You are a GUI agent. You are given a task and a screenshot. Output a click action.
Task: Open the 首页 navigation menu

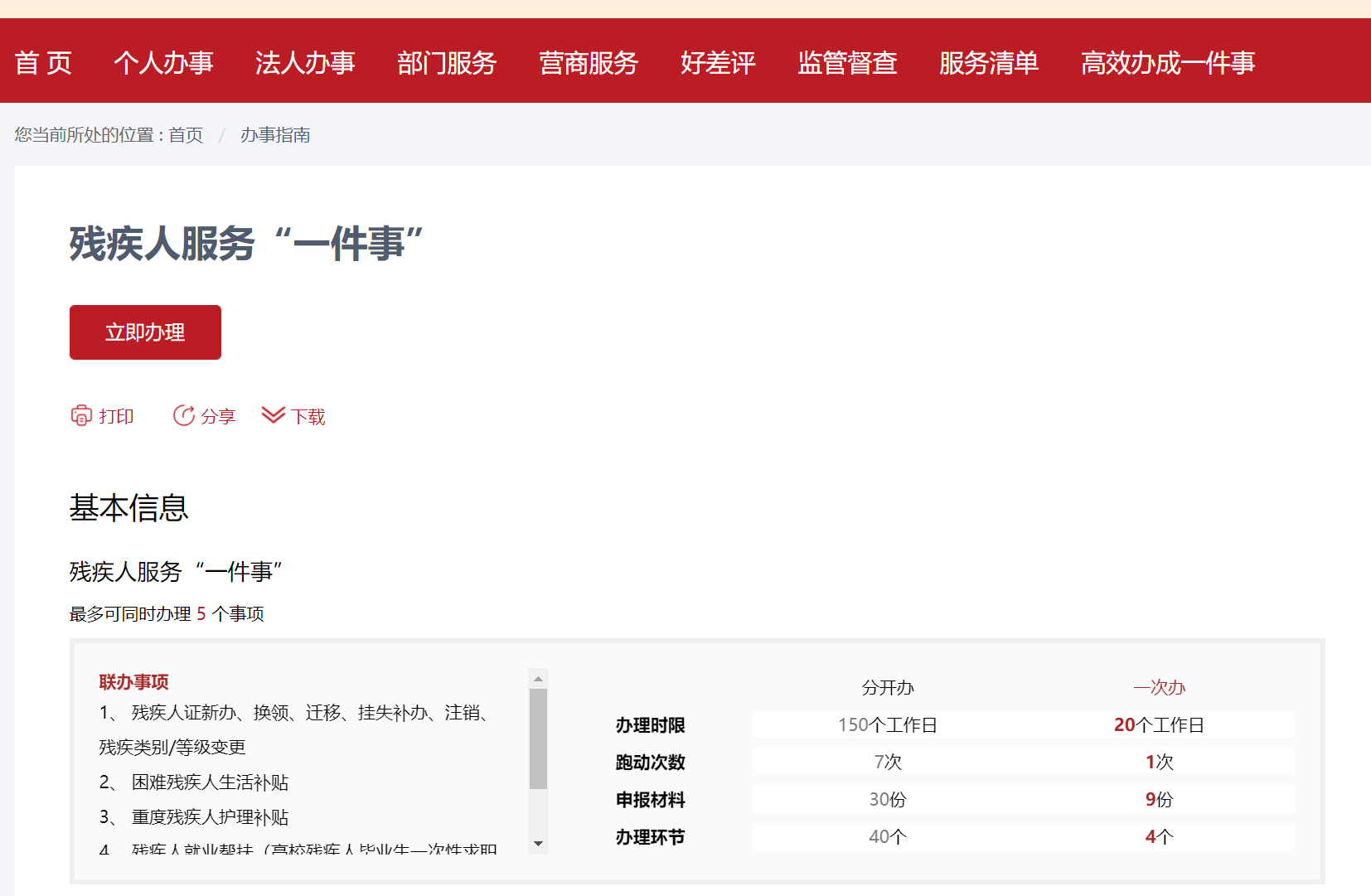click(x=43, y=63)
